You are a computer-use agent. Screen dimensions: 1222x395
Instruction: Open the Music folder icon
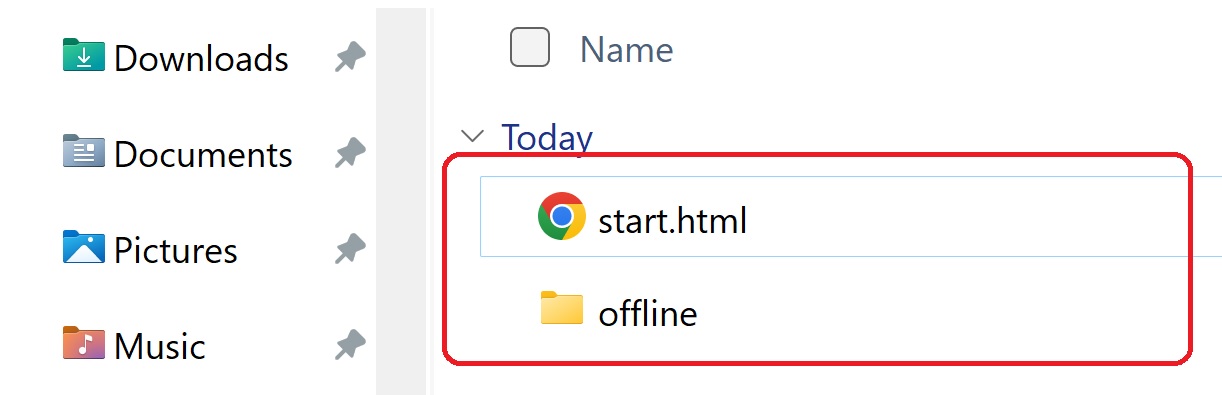tap(84, 343)
